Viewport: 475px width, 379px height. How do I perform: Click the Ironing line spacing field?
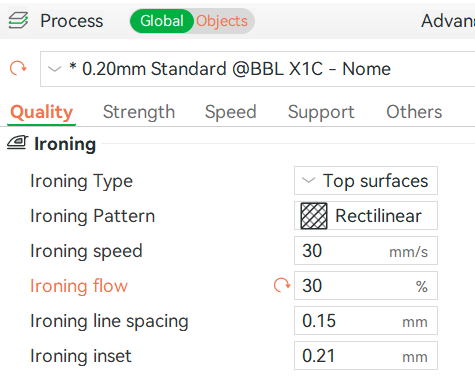click(x=366, y=321)
